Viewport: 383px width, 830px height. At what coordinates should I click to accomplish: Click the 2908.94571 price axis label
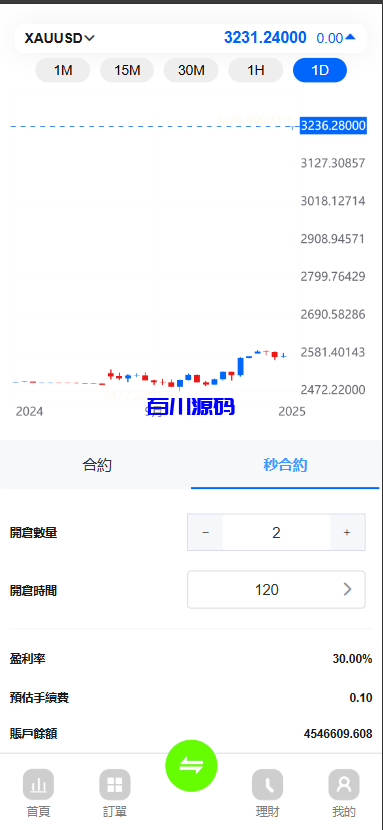(x=333, y=239)
